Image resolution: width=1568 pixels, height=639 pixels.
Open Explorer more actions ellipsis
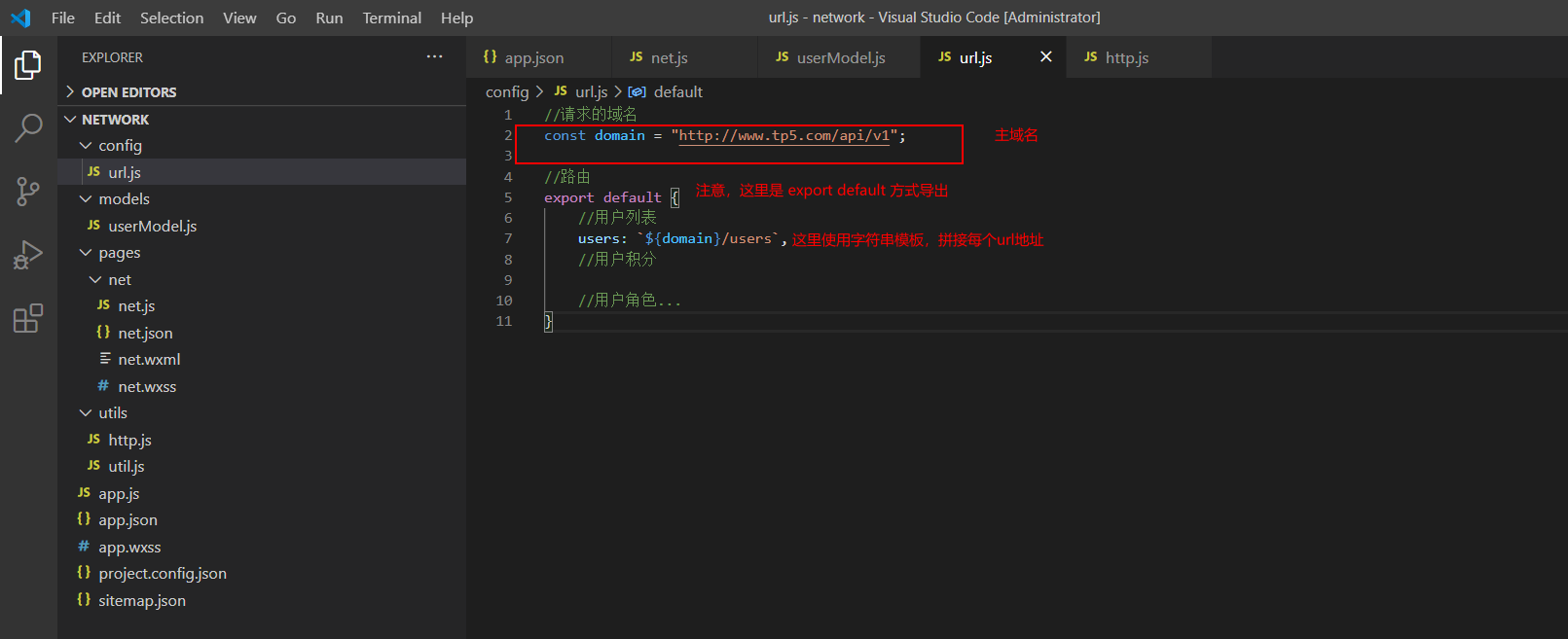point(435,57)
